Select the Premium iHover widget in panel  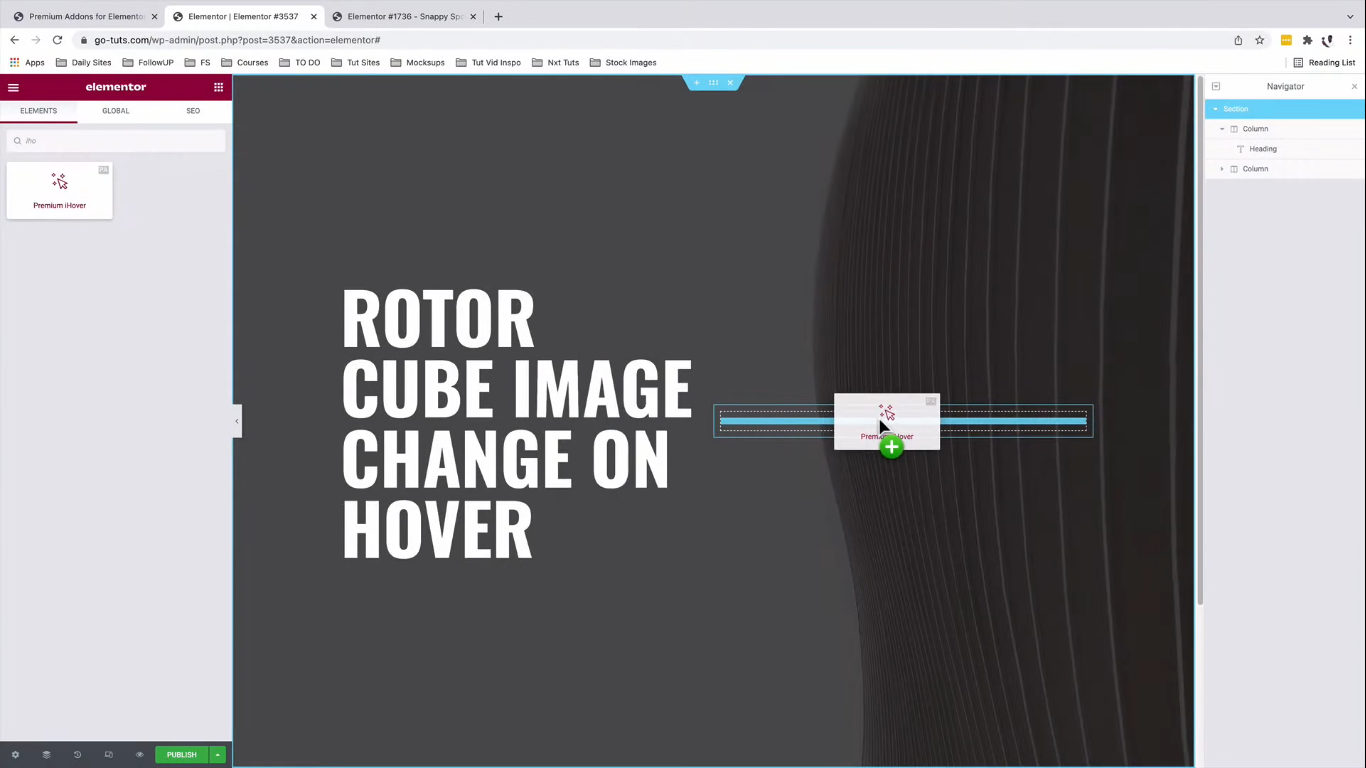[60, 190]
